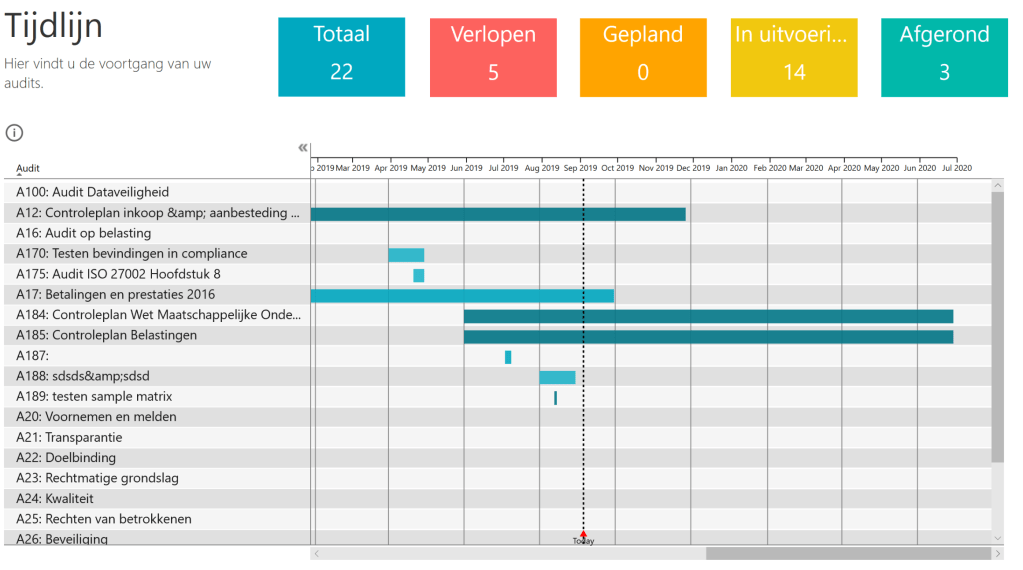Screen dimensions: 1023x570
Task: Click the info icon above the Audit list
Action: pos(14,133)
